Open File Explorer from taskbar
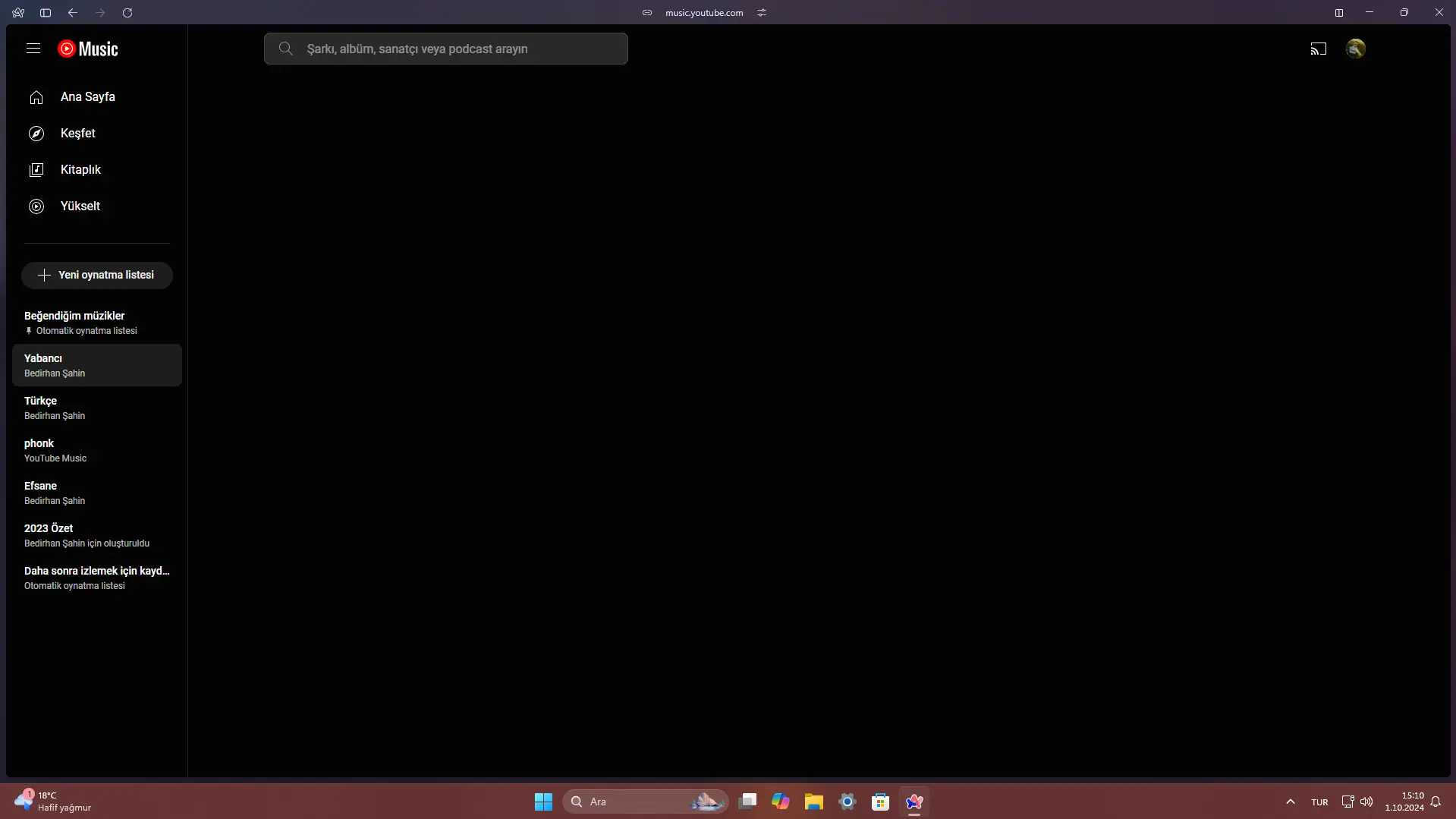Viewport: 1456px width, 819px height. pyautogui.click(x=814, y=802)
